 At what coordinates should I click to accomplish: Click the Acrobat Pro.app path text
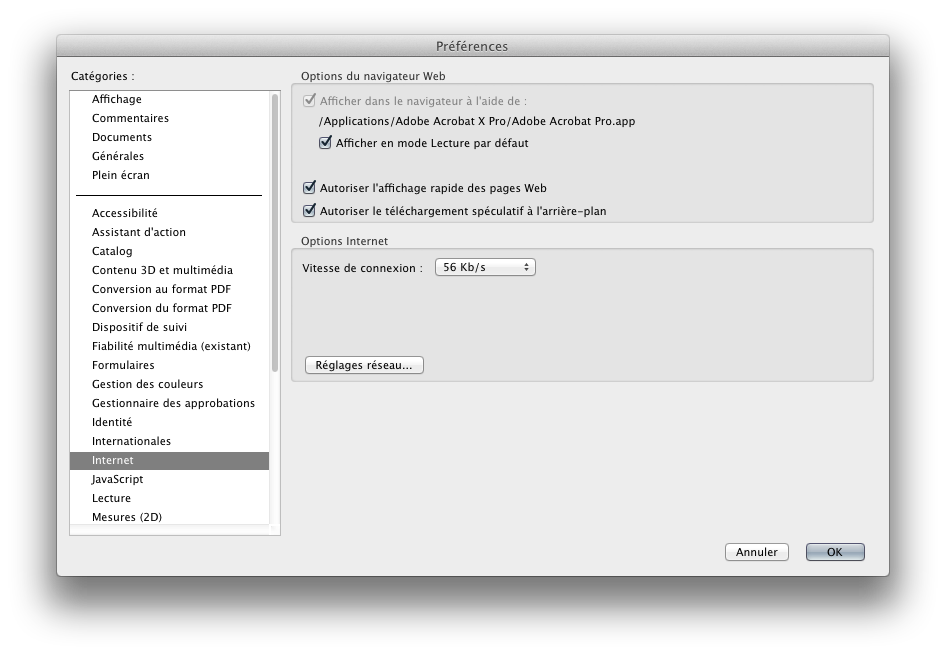click(477, 121)
